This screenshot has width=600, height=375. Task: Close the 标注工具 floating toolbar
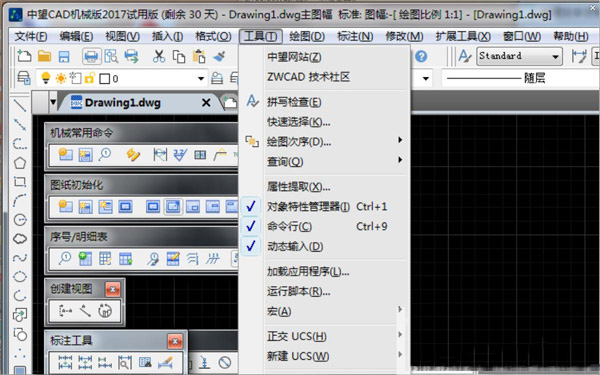(x=175, y=341)
